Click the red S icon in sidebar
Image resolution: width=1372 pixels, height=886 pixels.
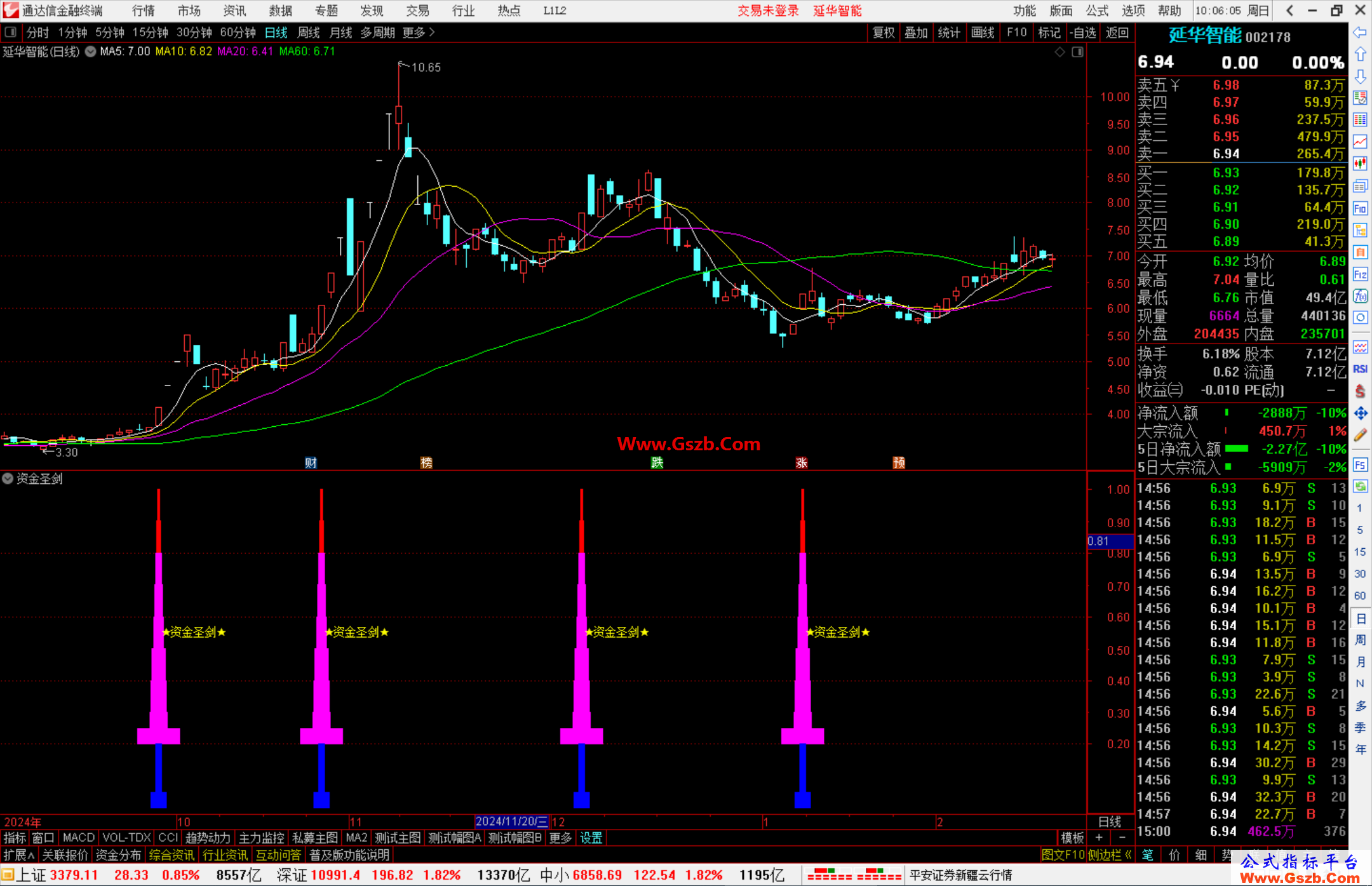(1360, 391)
